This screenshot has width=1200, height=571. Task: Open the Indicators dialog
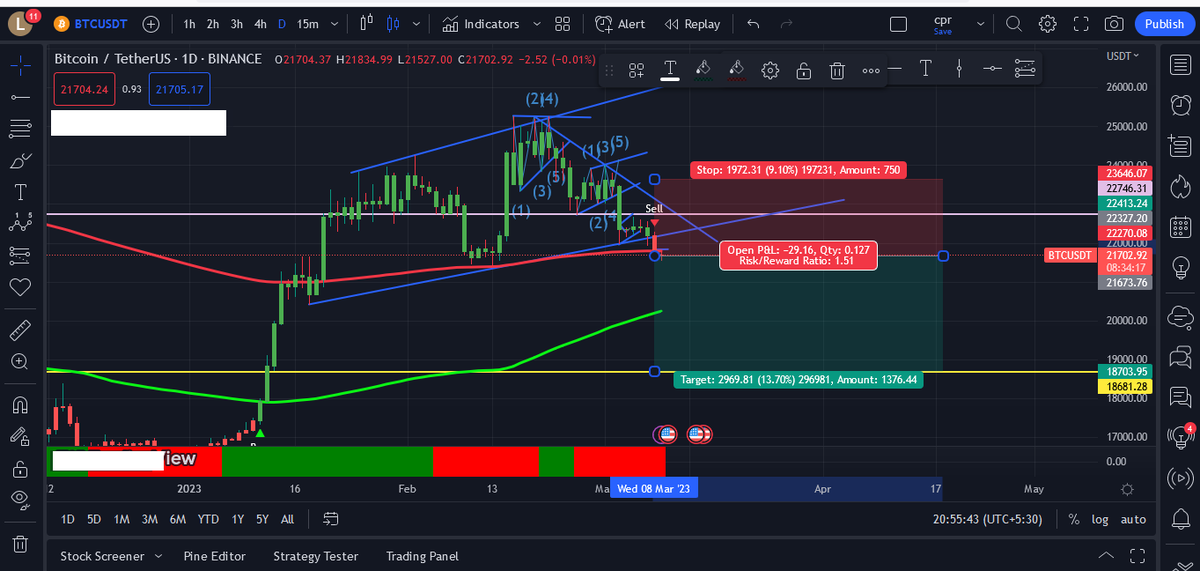[x=481, y=23]
